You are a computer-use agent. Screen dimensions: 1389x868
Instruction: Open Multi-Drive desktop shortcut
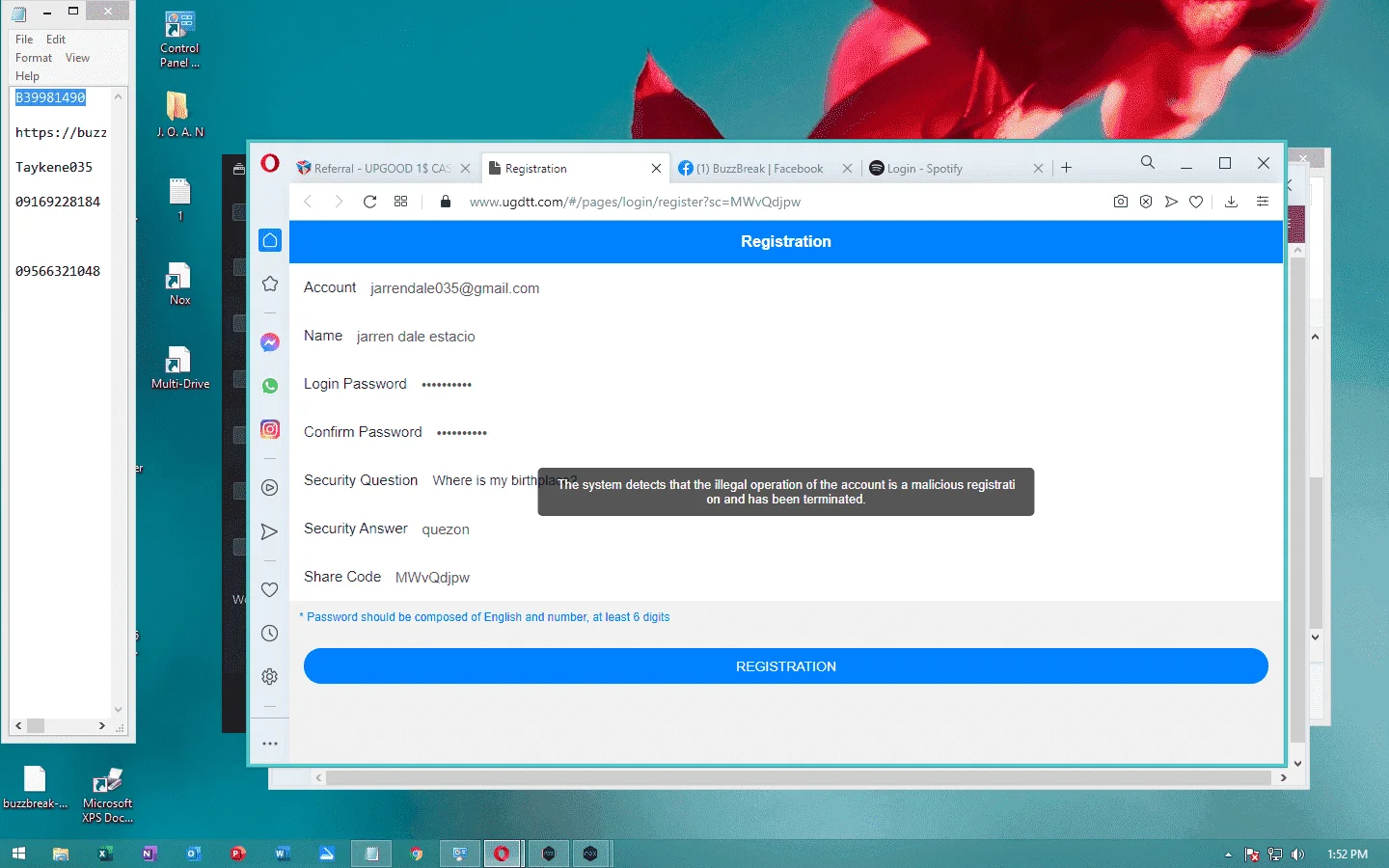tap(179, 367)
